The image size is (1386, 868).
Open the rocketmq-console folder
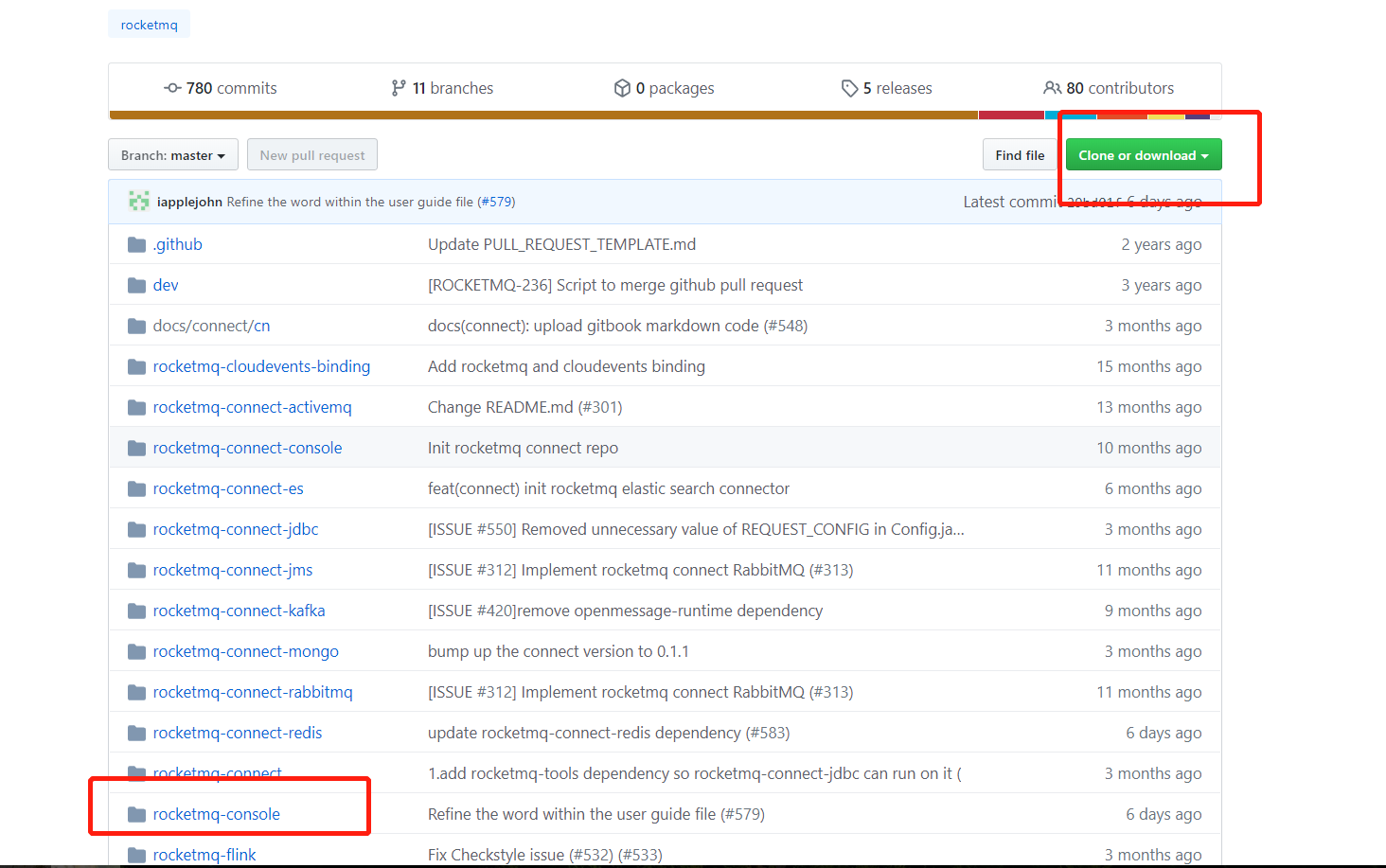(x=217, y=814)
